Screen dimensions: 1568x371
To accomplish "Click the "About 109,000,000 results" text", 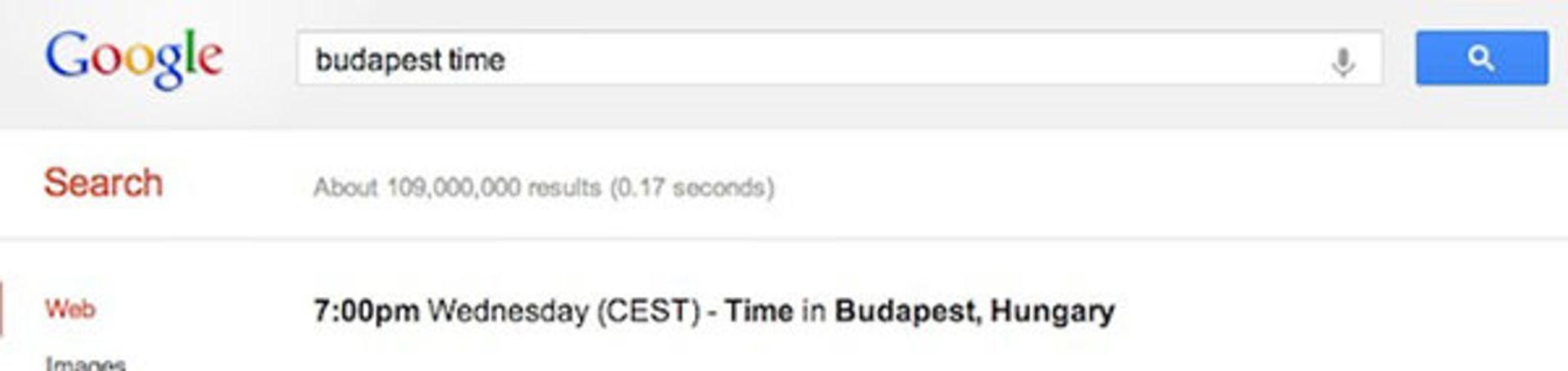I will click(457, 188).
